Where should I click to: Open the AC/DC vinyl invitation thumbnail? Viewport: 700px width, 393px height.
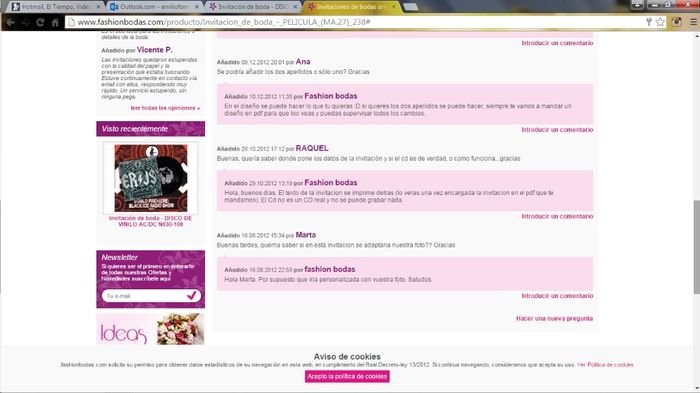[x=150, y=178]
